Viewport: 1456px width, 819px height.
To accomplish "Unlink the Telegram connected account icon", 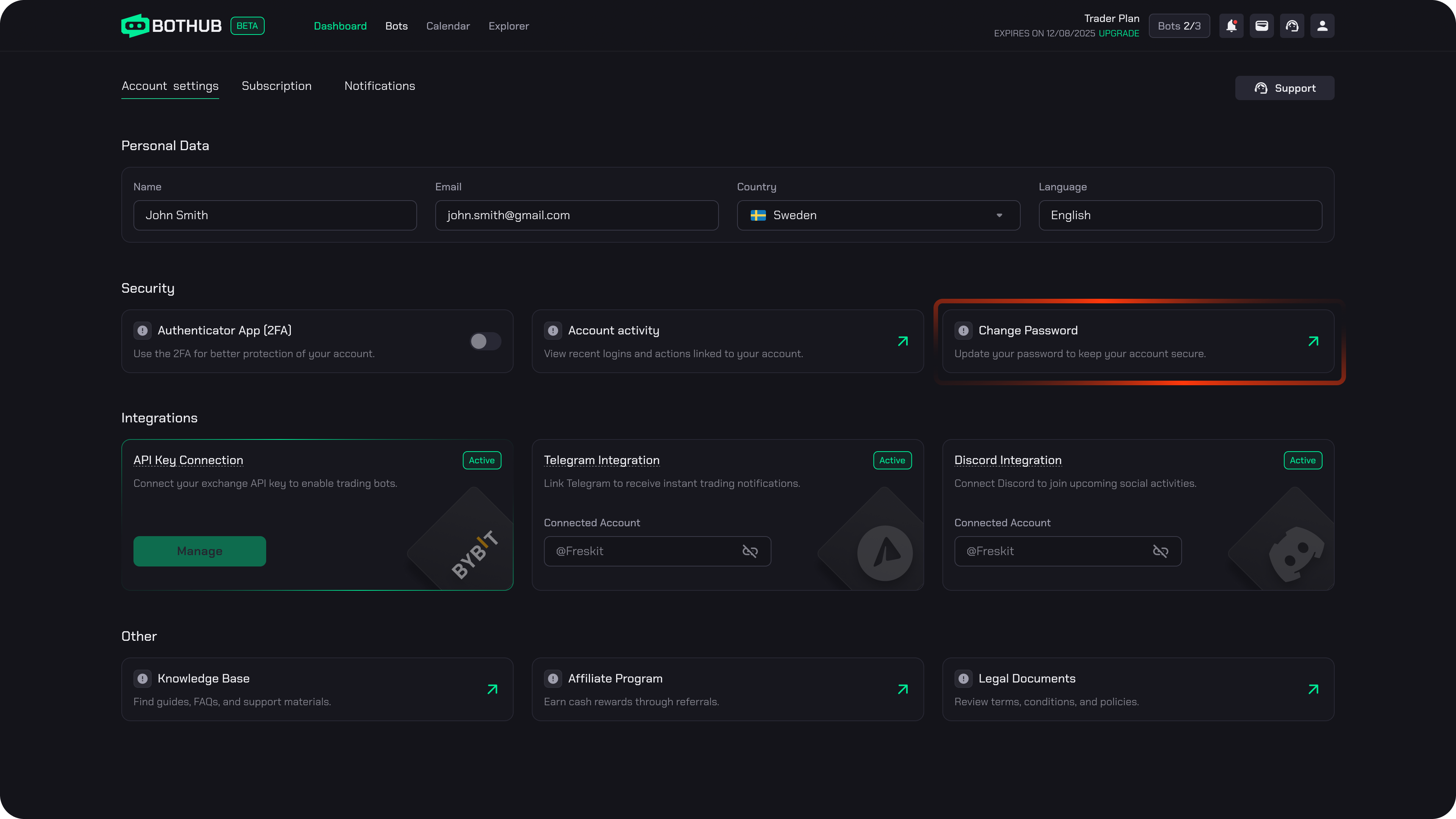I will (750, 551).
